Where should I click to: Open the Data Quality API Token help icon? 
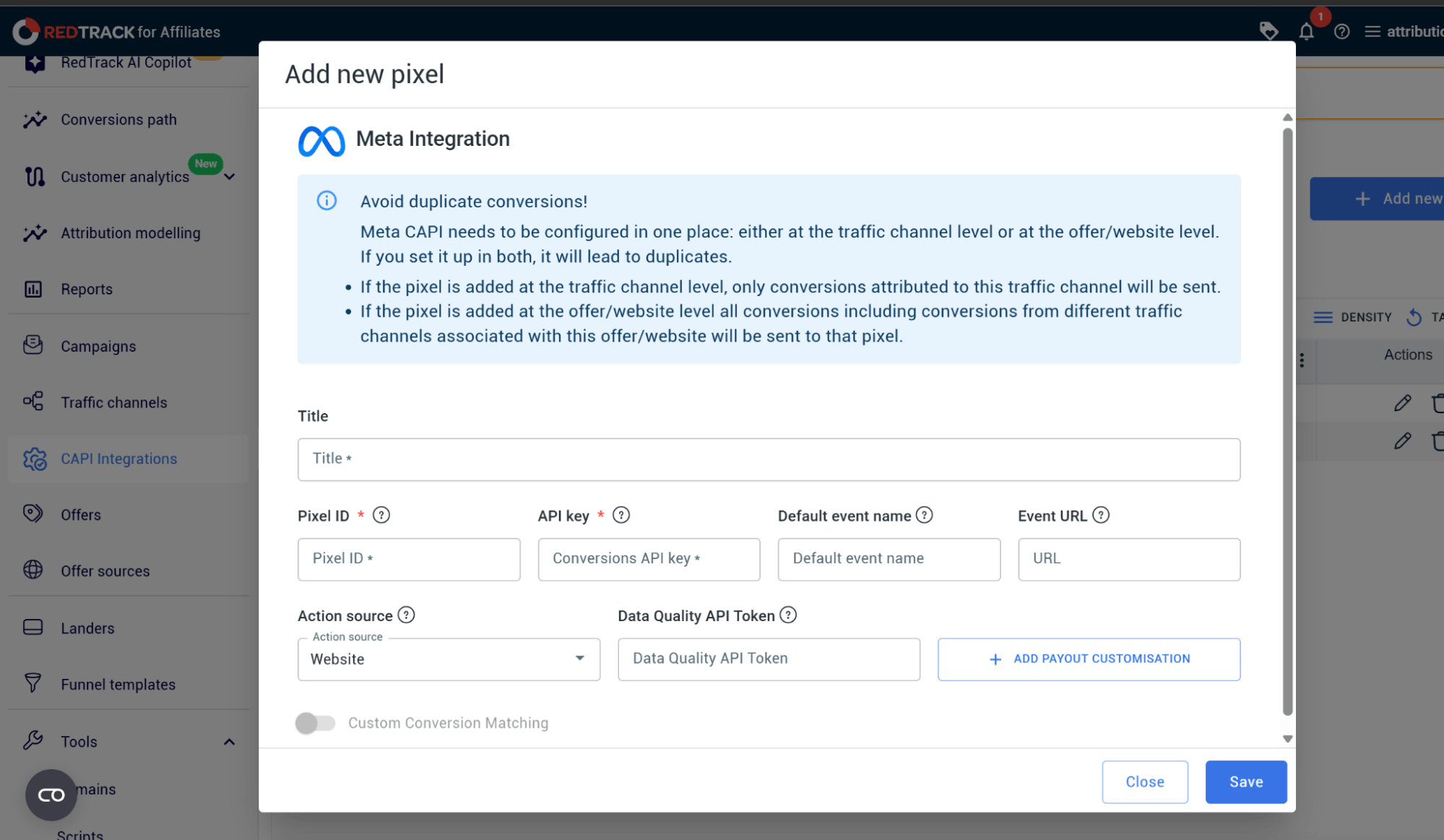coord(788,615)
